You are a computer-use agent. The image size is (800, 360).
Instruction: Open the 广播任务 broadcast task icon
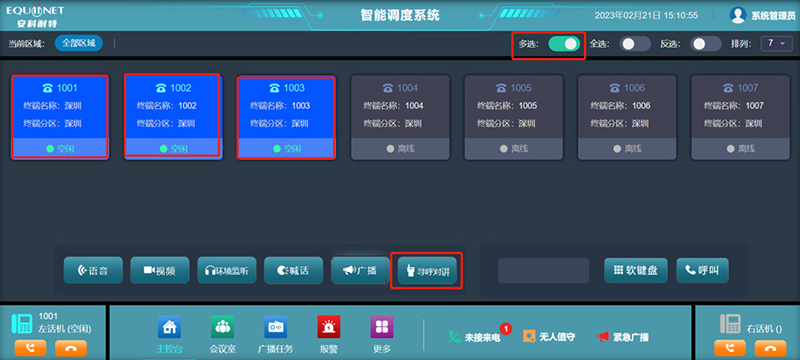[x=276, y=327]
